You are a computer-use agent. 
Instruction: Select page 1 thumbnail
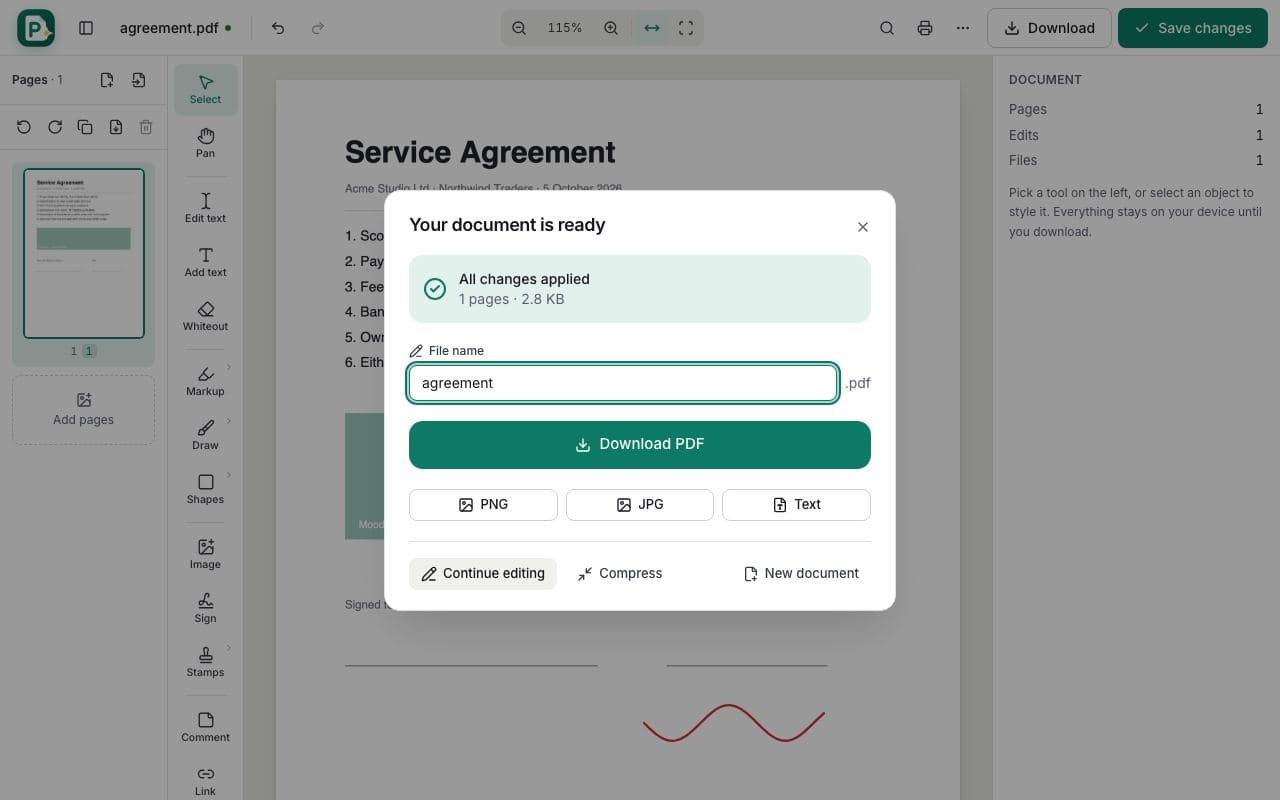[84, 253]
